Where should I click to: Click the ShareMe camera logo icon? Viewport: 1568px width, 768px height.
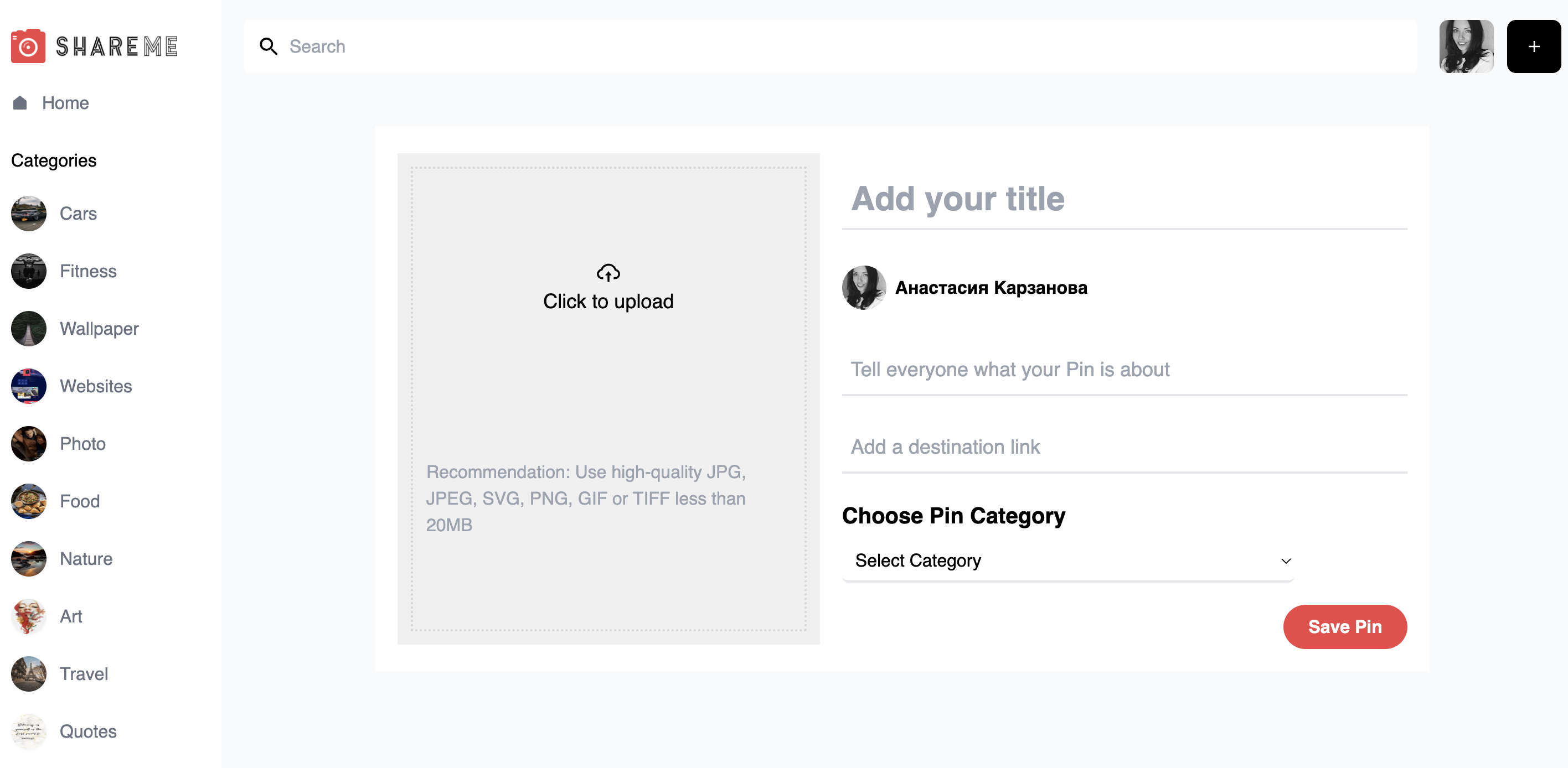coord(28,46)
